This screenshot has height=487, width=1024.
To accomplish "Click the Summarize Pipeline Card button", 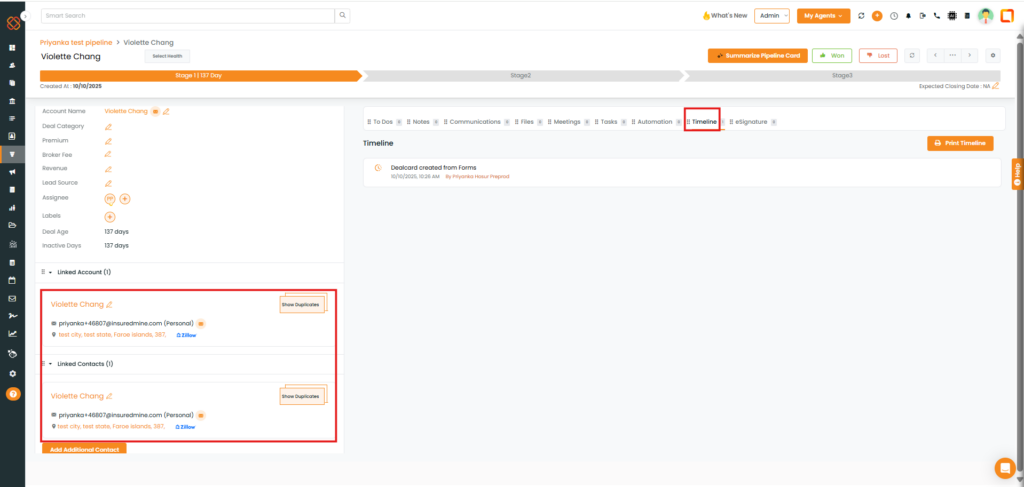I will [x=757, y=56].
